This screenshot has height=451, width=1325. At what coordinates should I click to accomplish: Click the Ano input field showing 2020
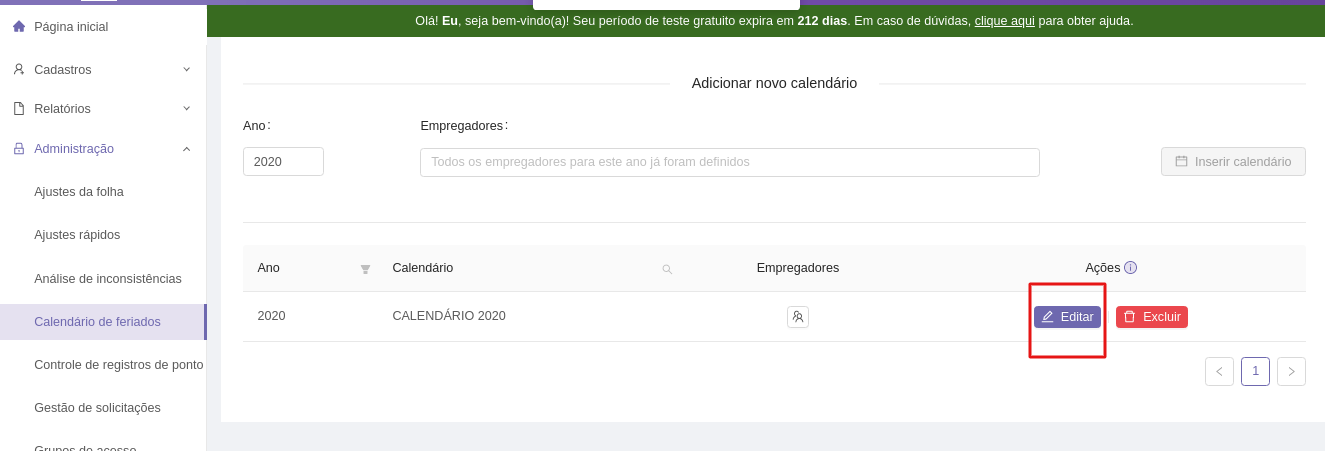pyautogui.click(x=283, y=162)
